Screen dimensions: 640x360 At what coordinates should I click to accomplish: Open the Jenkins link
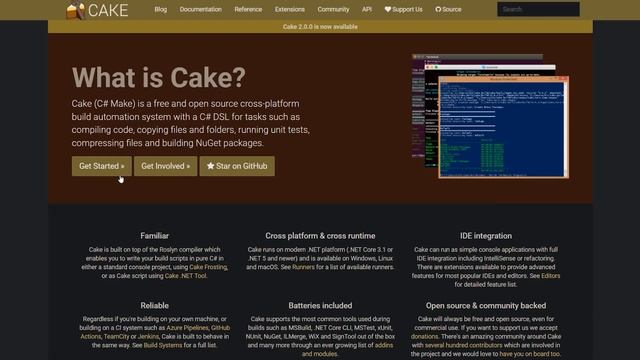point(148,336)
